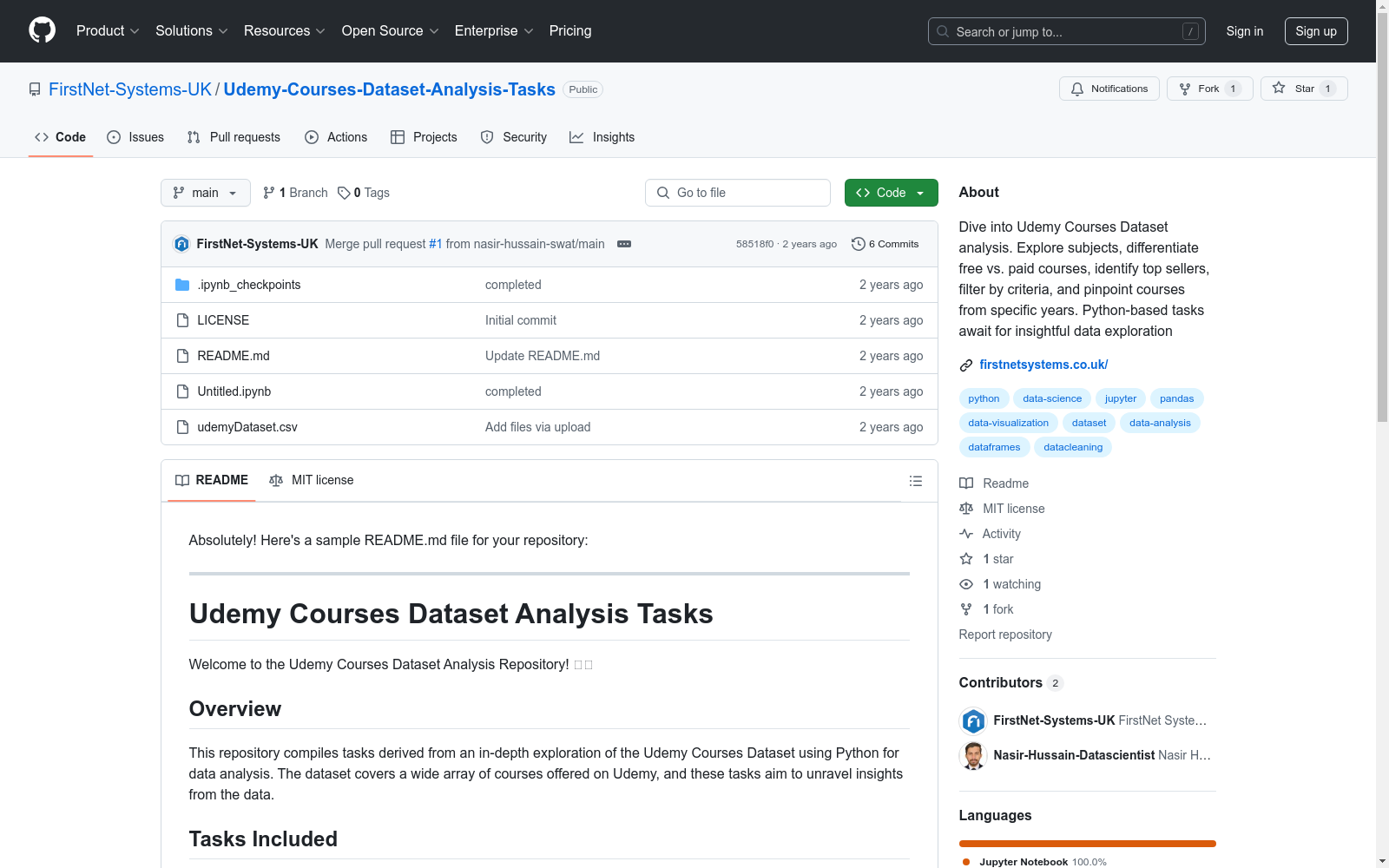Click Nasir-Hussain-Datascientist avatar photo
Image resolution: width=1389 pixels, height=868 pixels.
pos(973,755)
